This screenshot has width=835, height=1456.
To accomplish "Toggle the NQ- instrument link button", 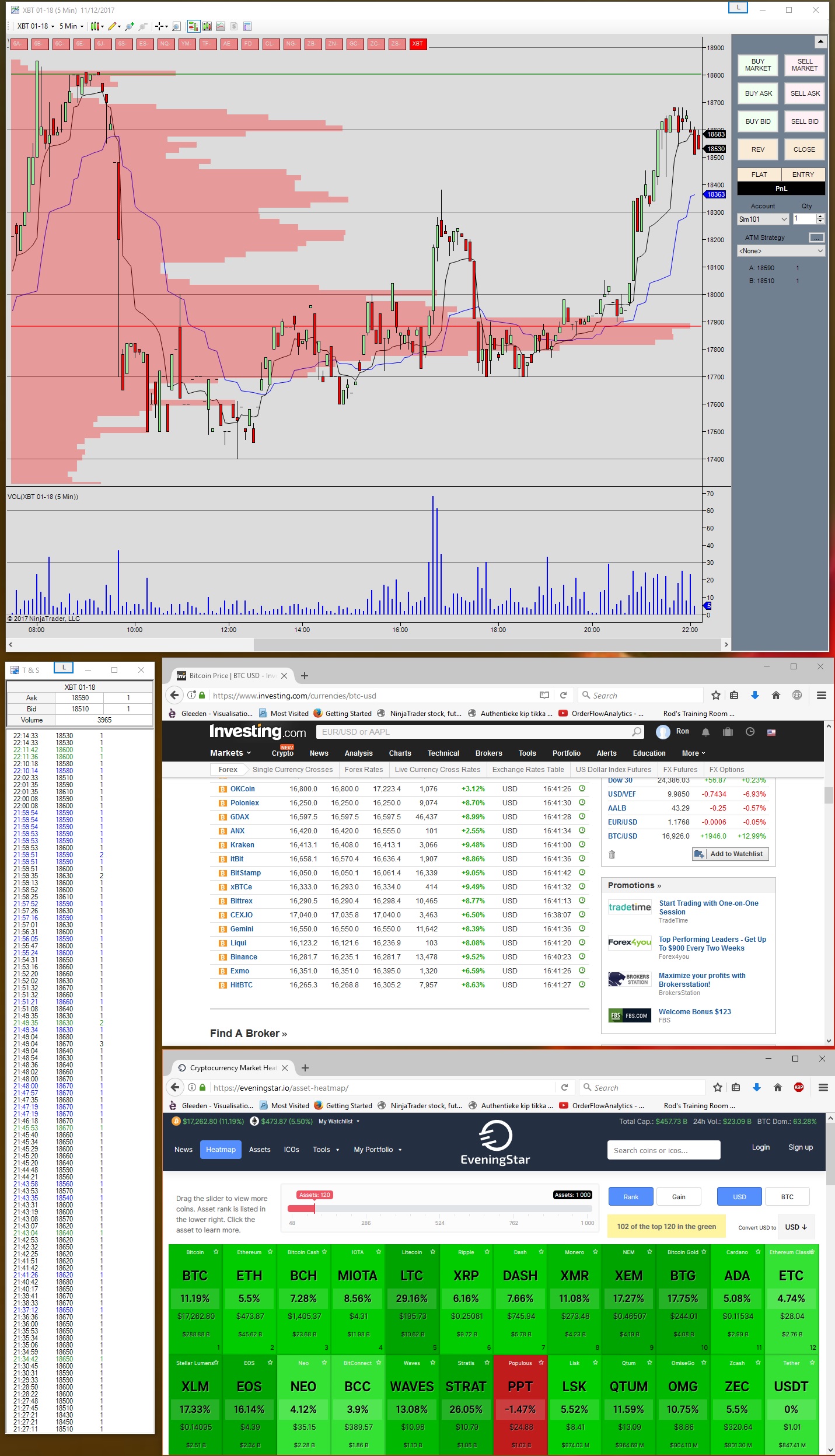I will pyautogui.click(x=165, y=44).
